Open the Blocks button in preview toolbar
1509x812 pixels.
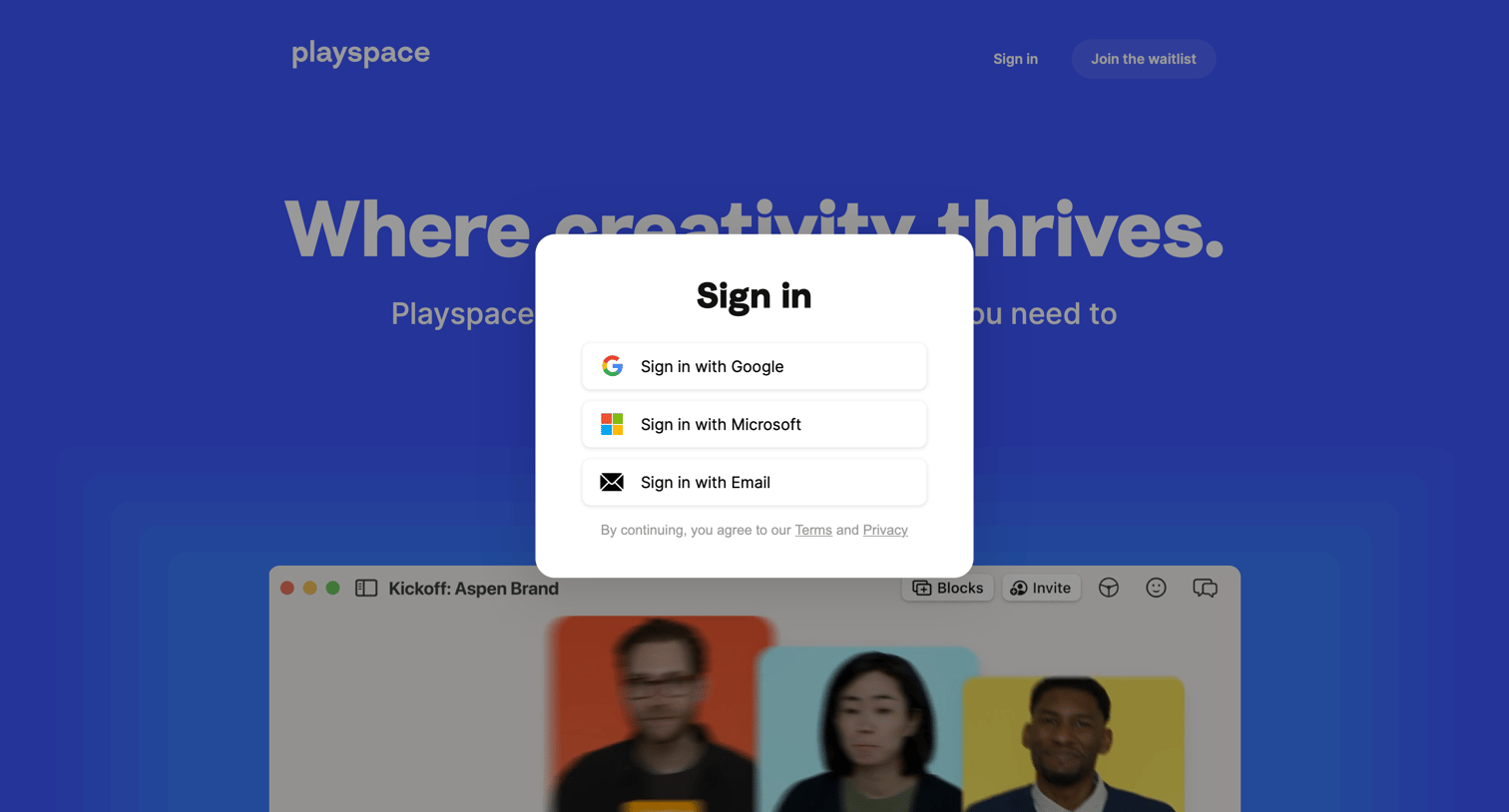(x=948, y=588)
